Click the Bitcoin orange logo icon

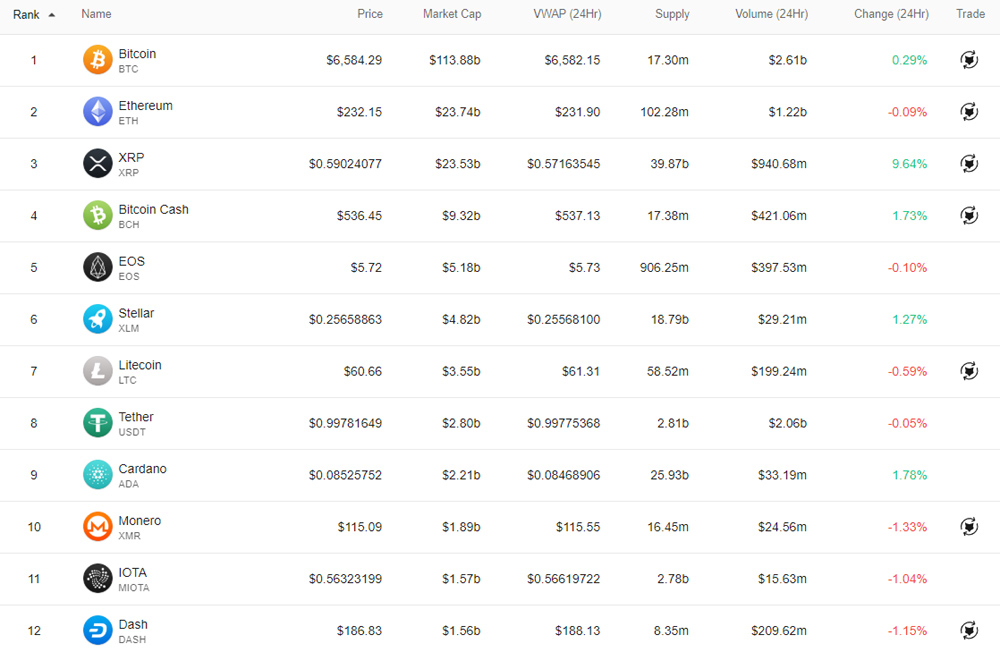[x=97, y=60]
